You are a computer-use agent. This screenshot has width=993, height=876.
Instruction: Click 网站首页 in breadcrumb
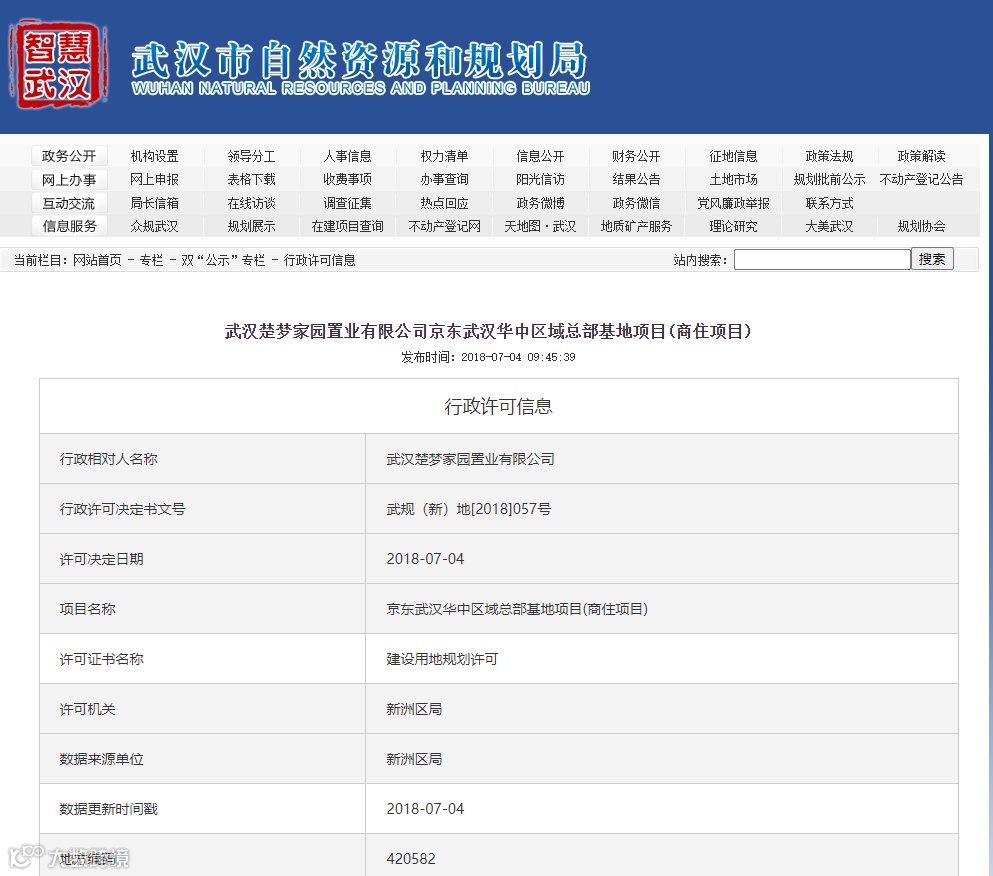(97, 260)
